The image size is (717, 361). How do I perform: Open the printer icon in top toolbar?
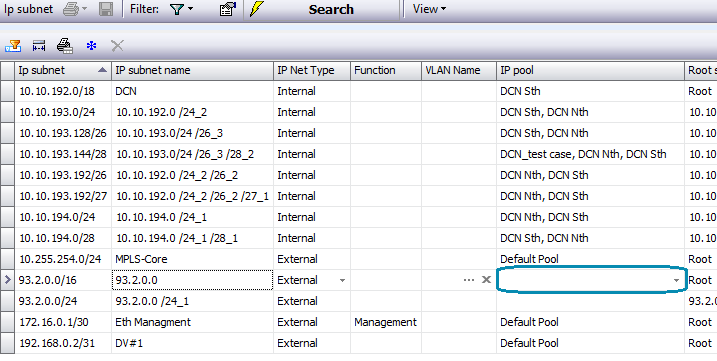pos(71,9)
